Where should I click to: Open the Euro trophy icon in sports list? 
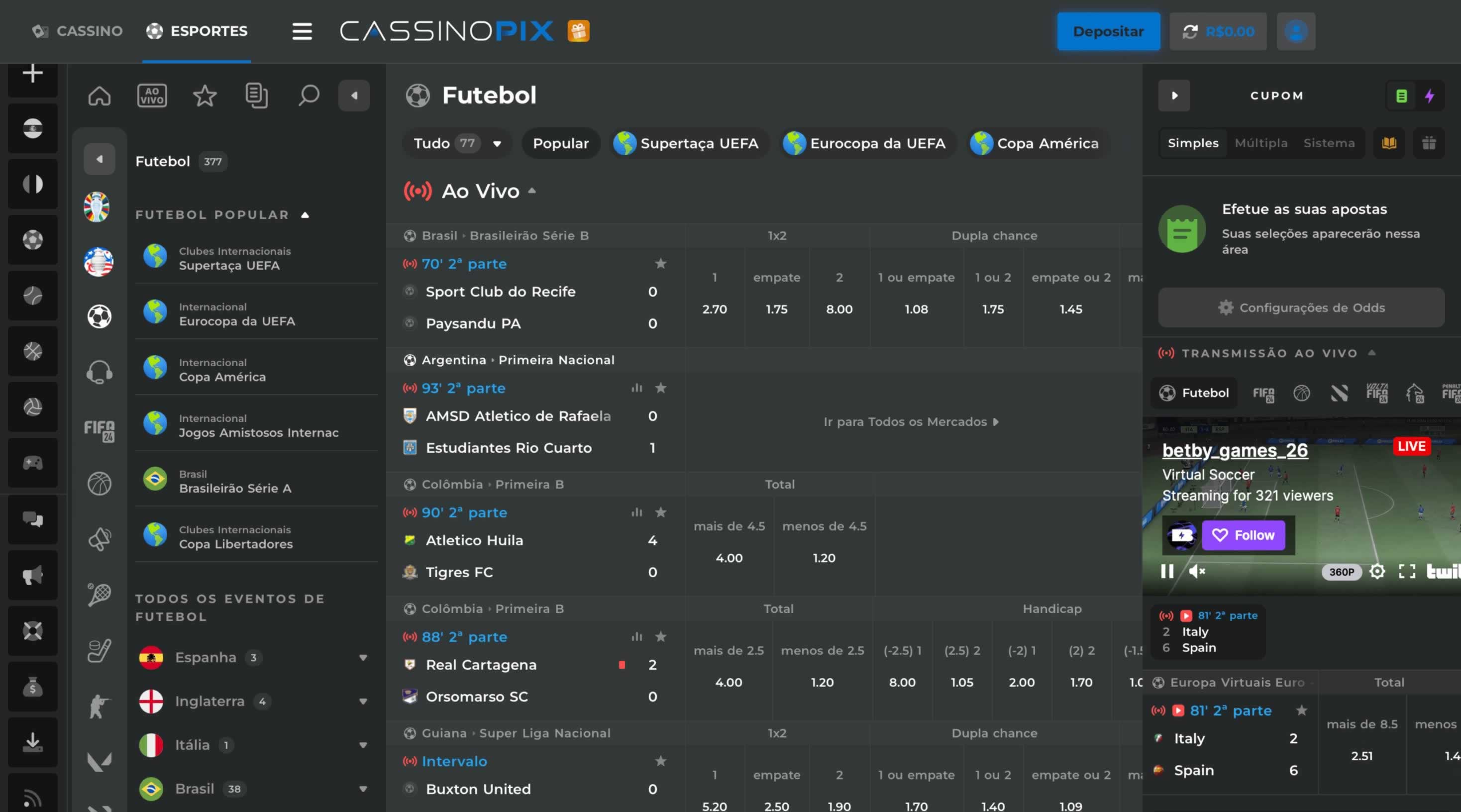pos(97,207)
